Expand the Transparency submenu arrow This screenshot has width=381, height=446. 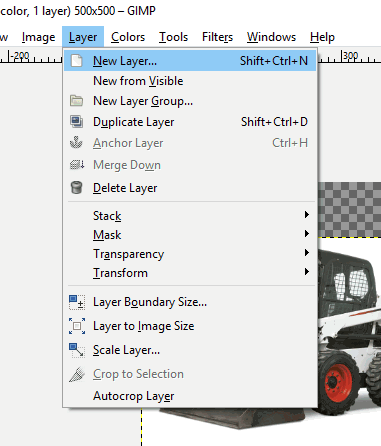coord(307,253)
